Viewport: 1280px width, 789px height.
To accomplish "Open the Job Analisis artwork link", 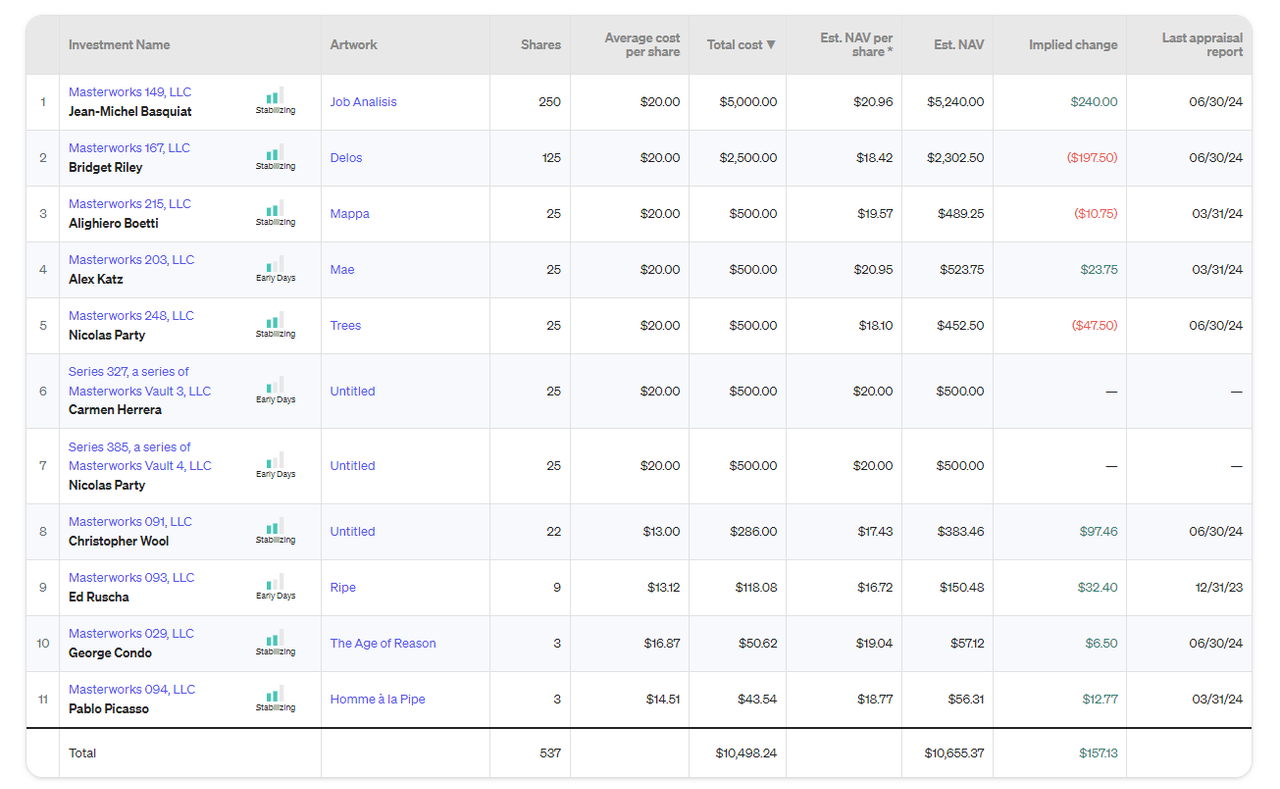I will [363, 102].
